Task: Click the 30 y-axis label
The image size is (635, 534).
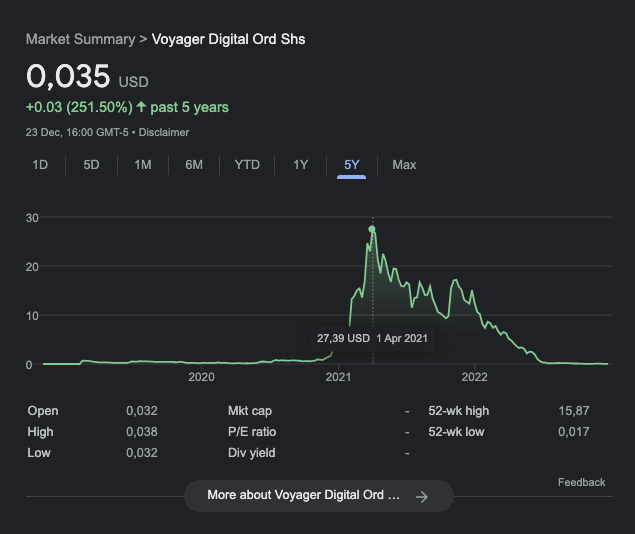Action: (32, 218)
